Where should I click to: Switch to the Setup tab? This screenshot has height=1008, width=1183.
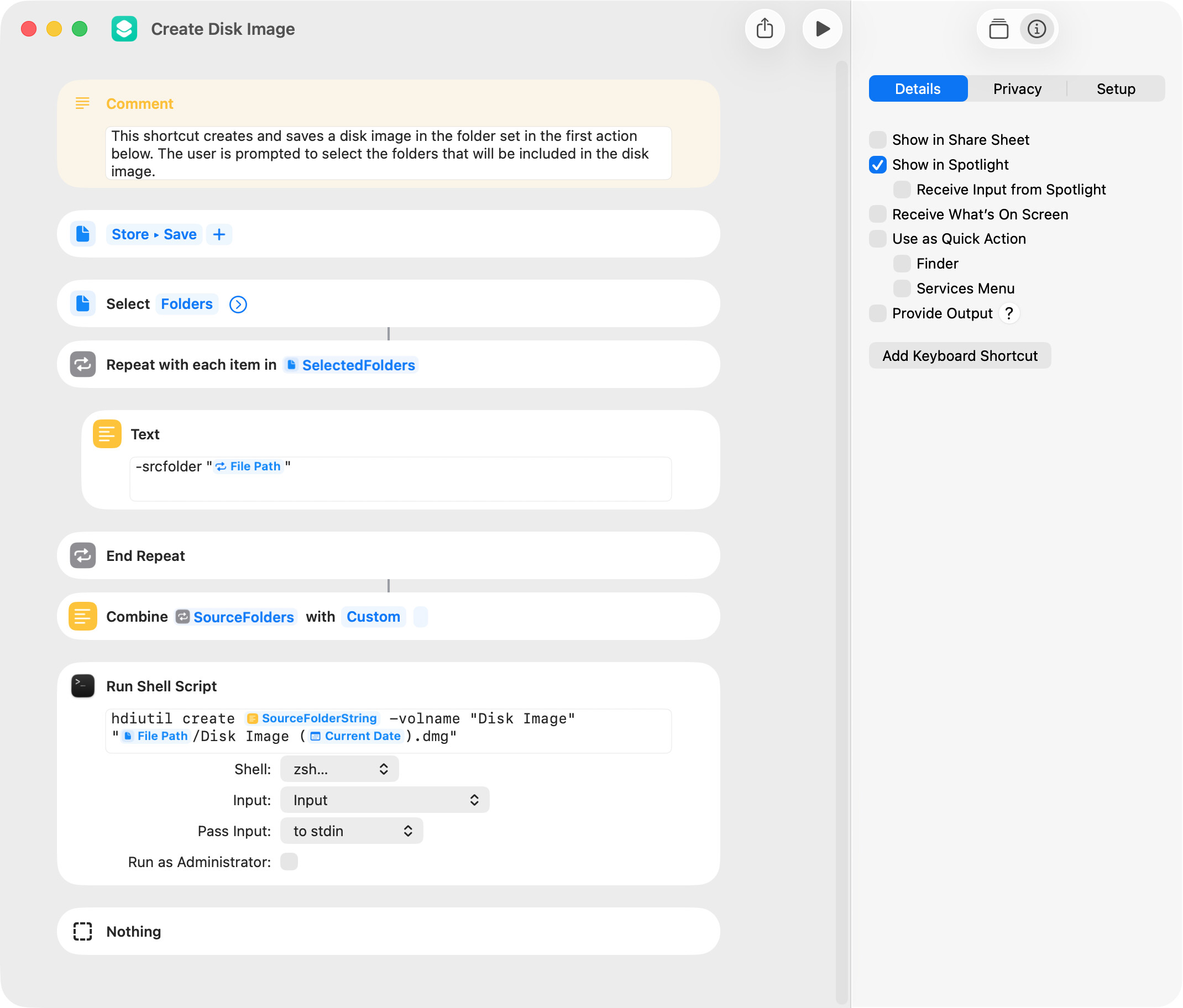pos(1116,89)
